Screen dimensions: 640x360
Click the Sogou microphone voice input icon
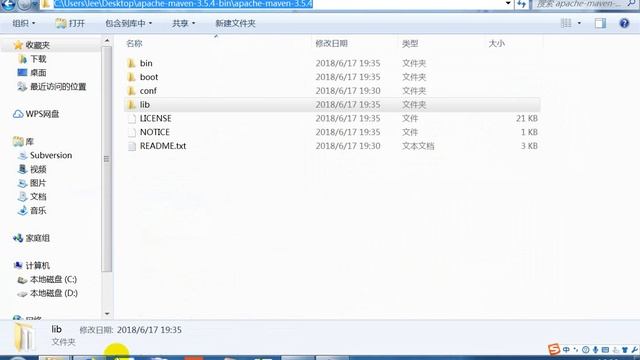pos(596,349)
